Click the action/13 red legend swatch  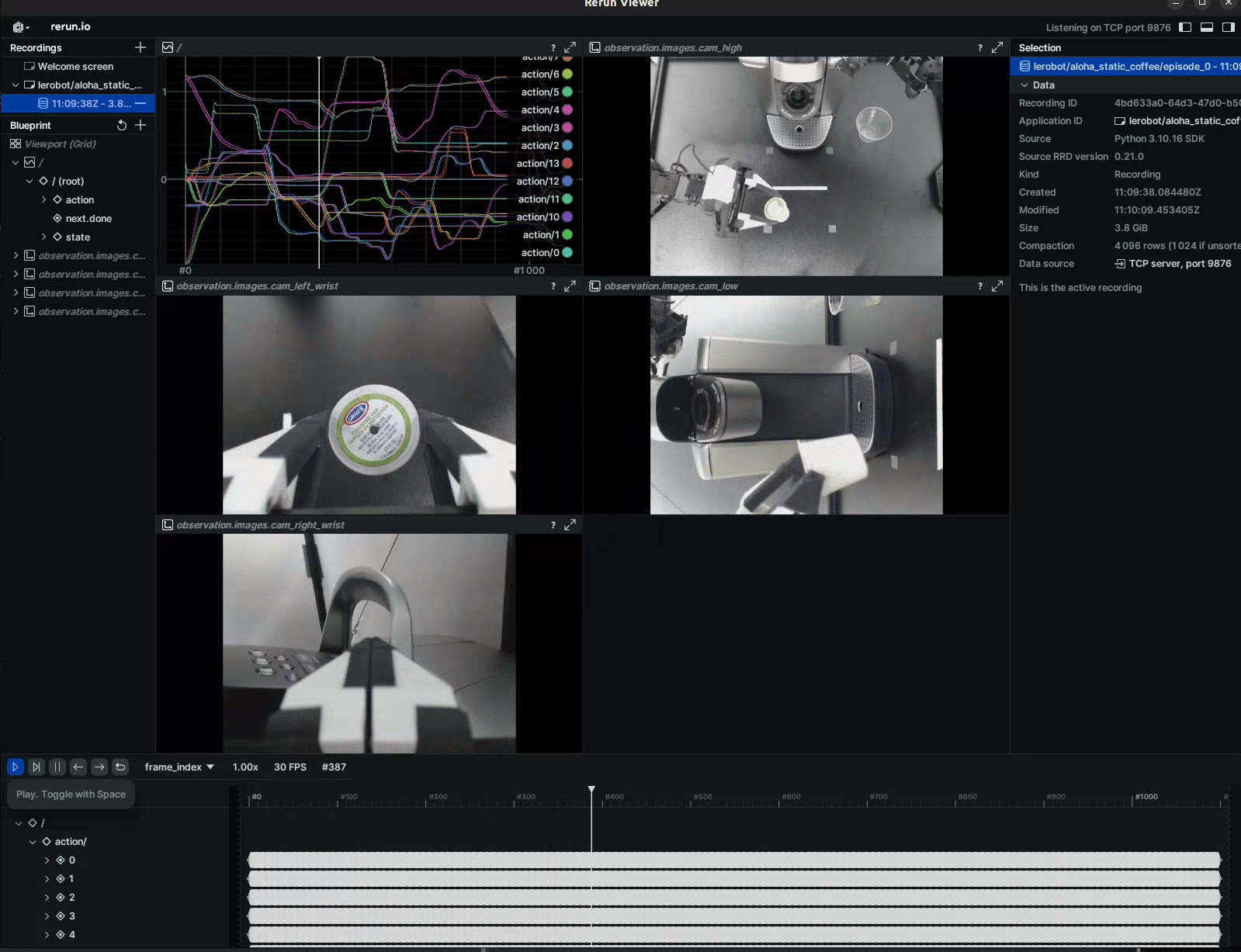point(567,163)
